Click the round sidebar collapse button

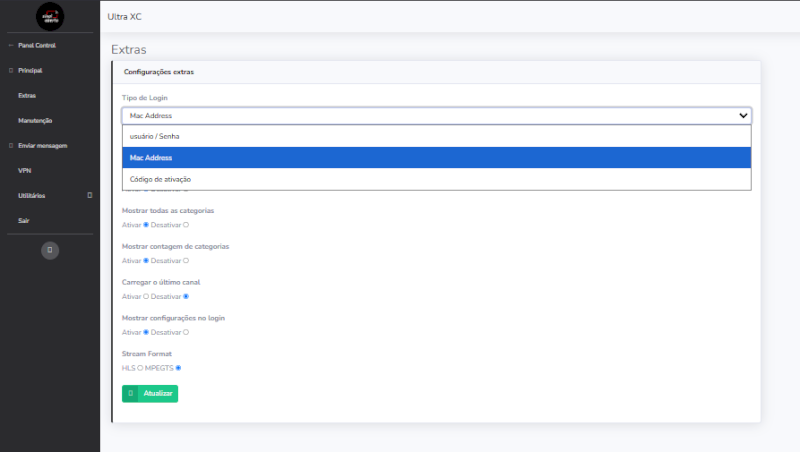(x=50, y=250)
